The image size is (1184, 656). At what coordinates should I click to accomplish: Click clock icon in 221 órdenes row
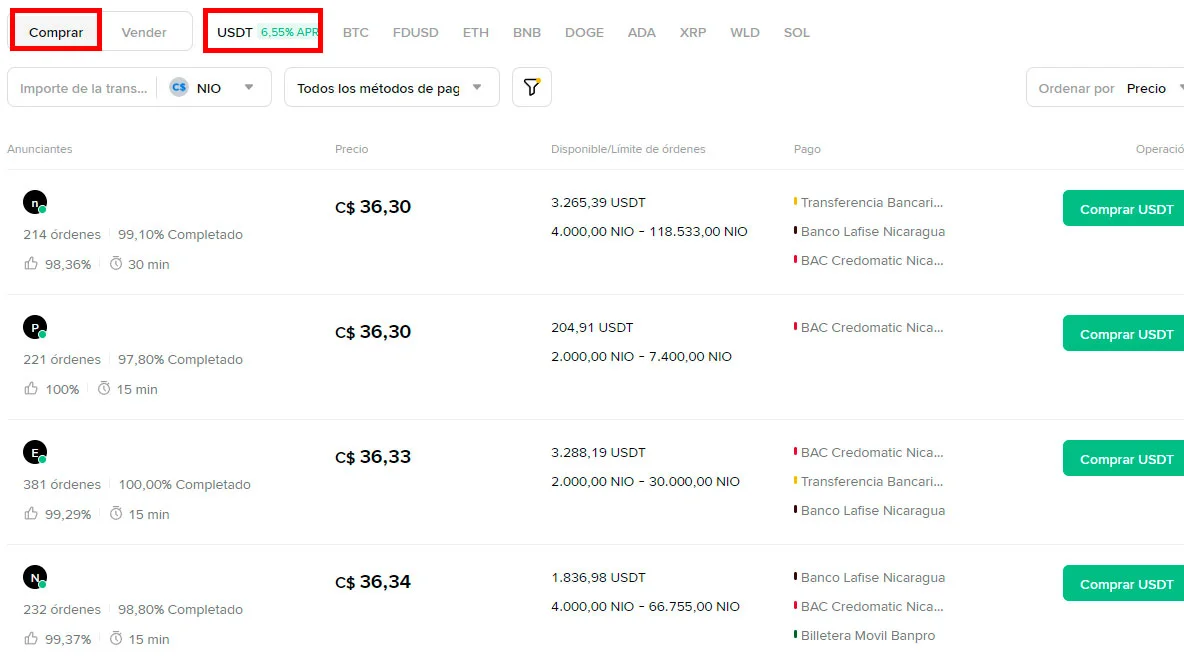[x=104, y=389]
